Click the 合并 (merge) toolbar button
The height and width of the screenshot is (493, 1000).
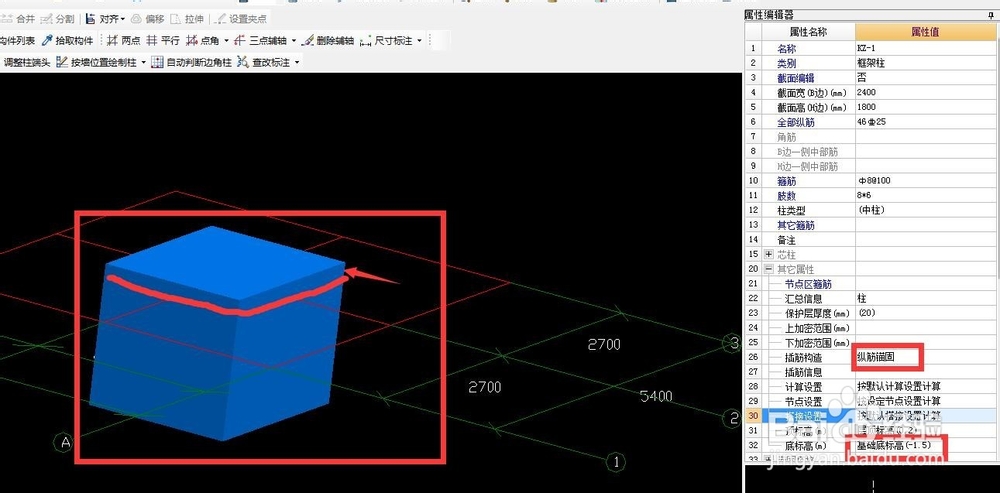(18, 19)
